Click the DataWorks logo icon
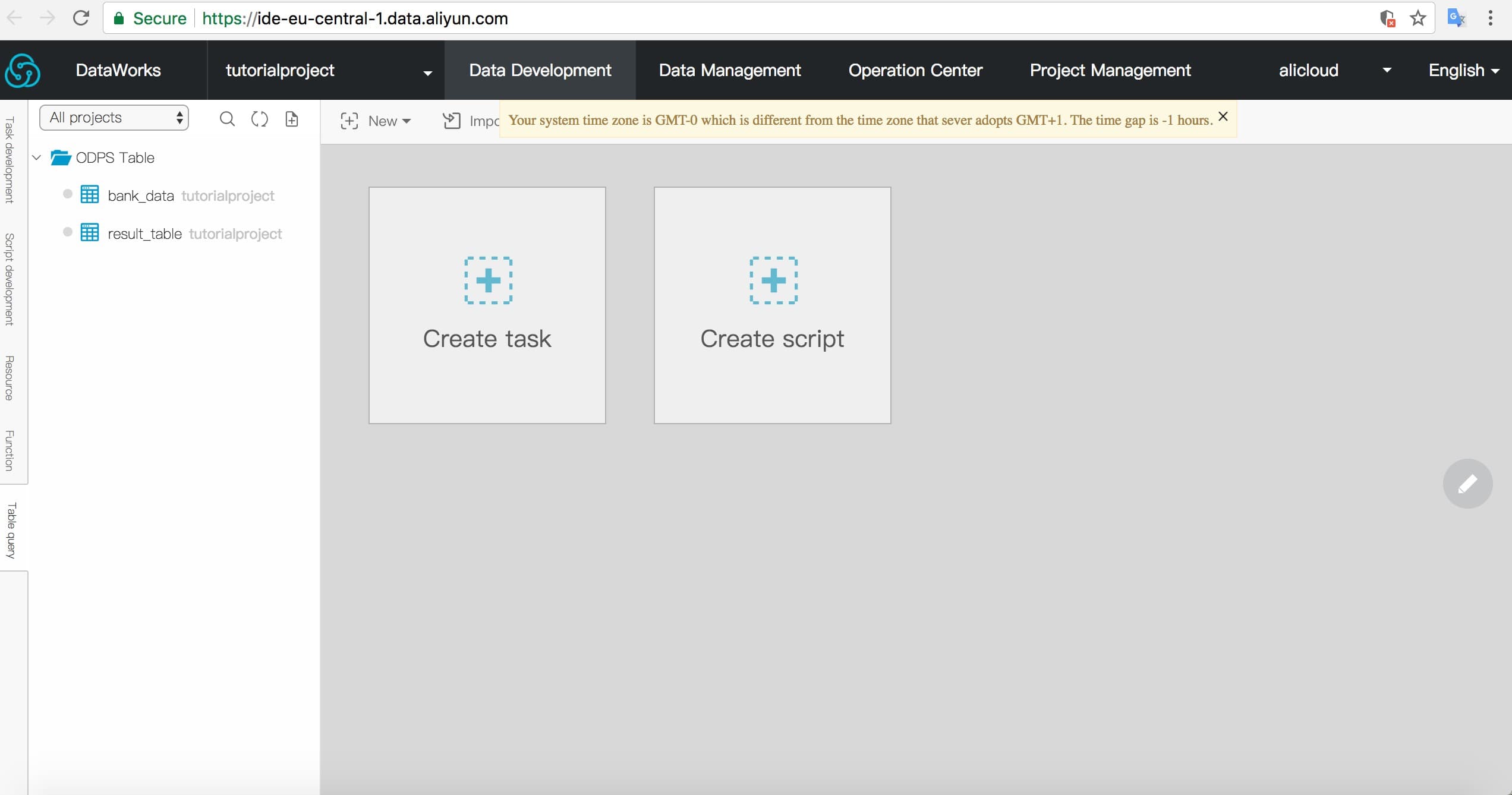 coord(23,70)
